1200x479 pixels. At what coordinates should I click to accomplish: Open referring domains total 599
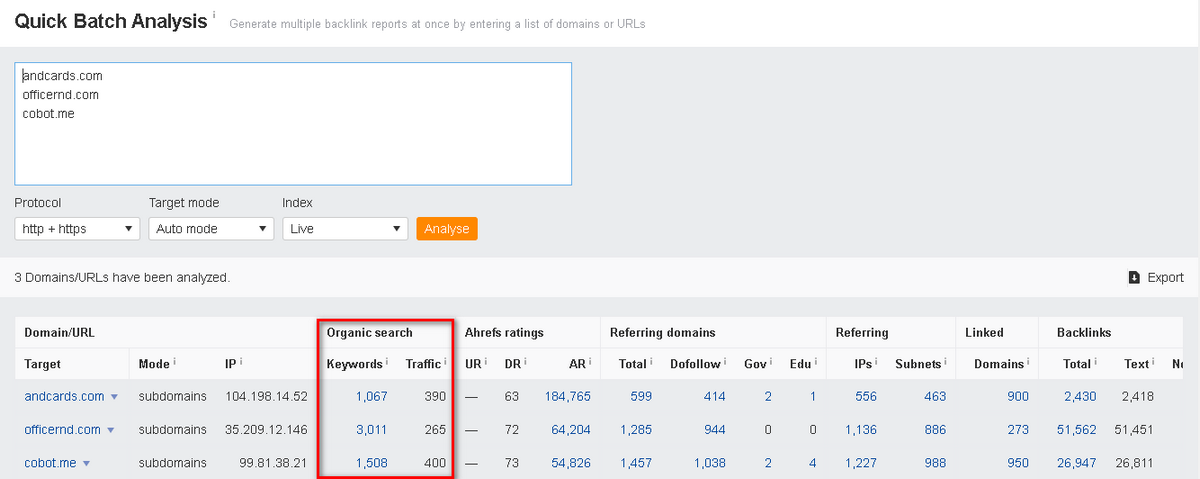(x=641, y=396)
